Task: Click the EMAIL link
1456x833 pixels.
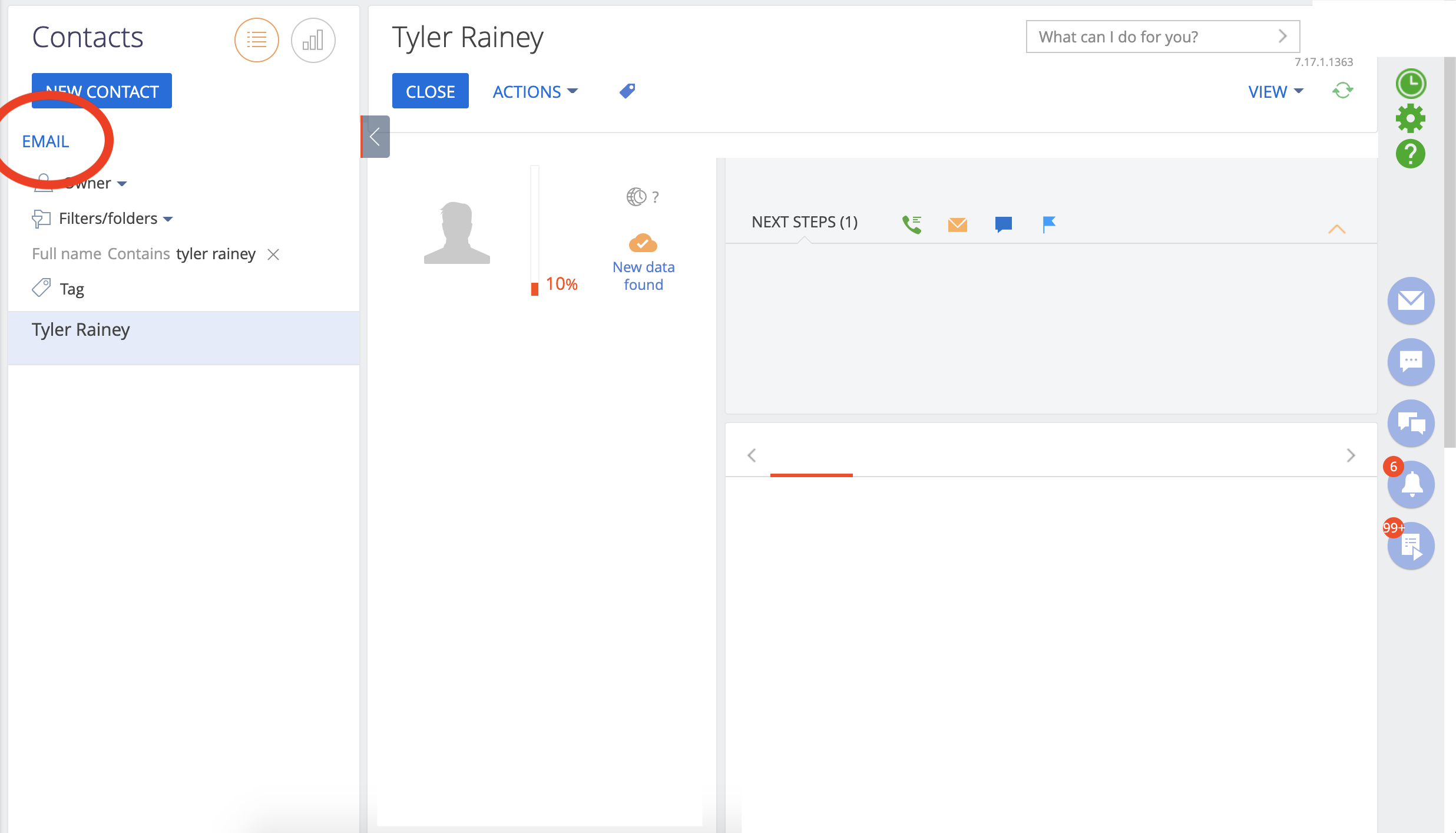Action: 46,141
